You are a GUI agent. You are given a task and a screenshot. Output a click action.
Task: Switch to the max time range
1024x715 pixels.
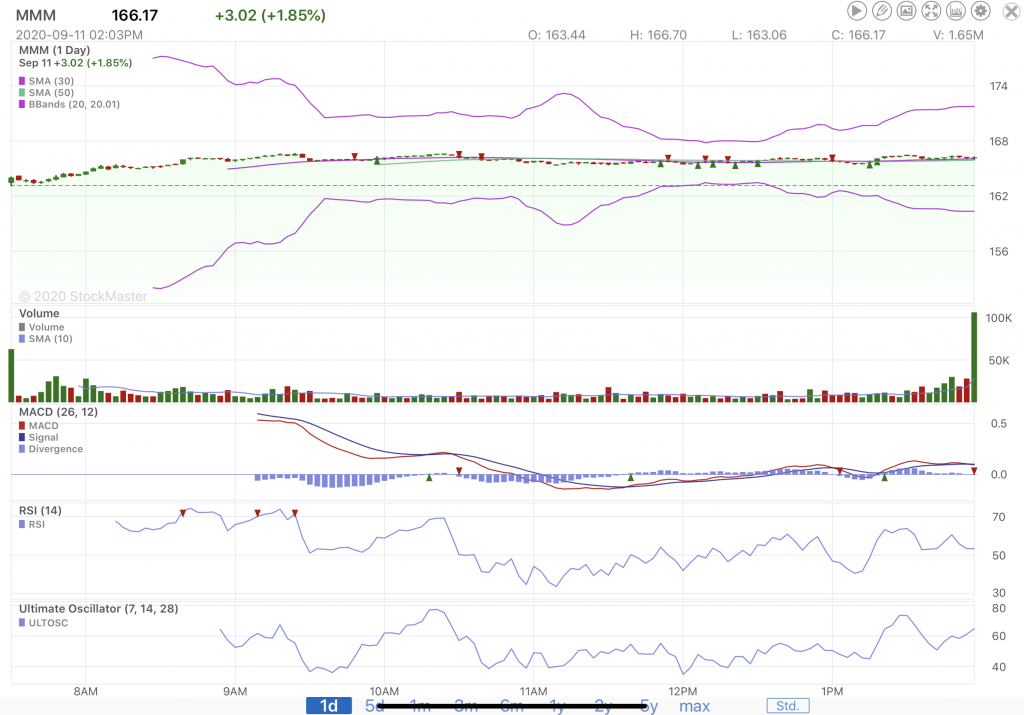coord(694,706)
